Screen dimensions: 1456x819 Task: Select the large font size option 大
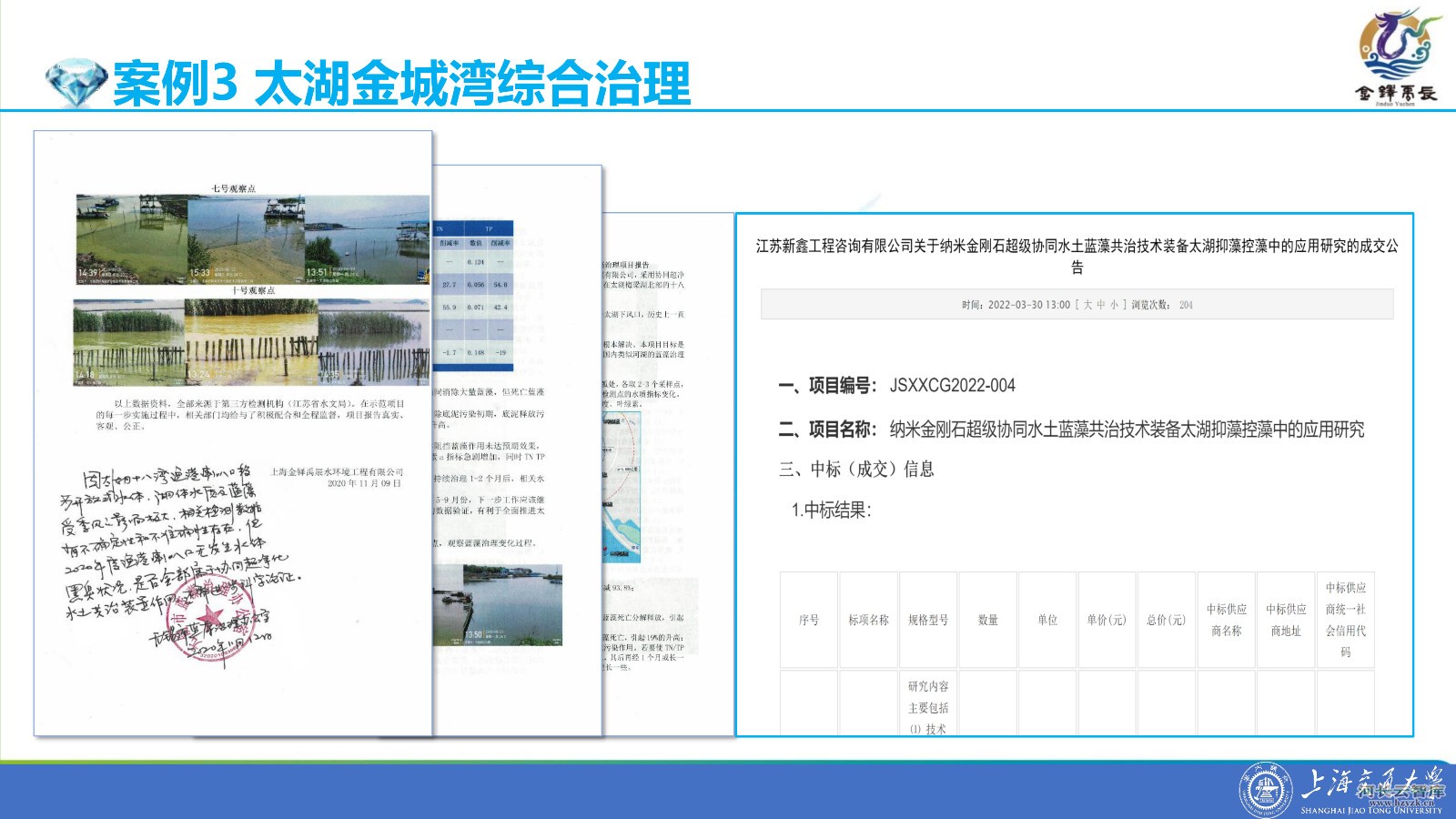coord(1087,305)
